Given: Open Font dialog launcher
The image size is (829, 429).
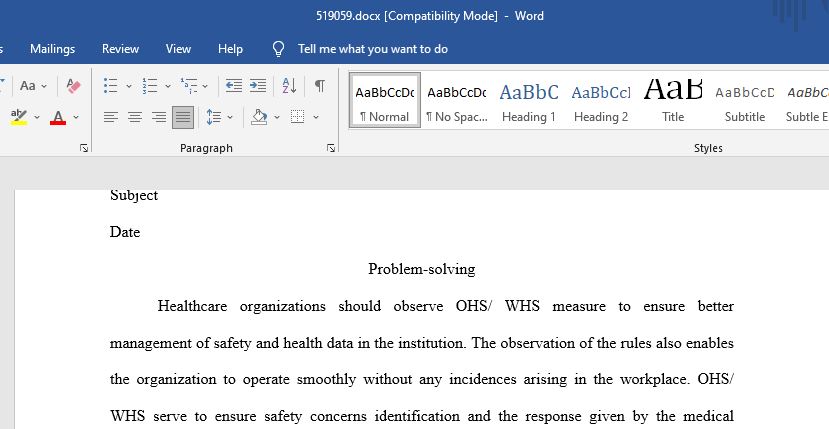Looking at the screenshot, I should (x=84, y=148).
